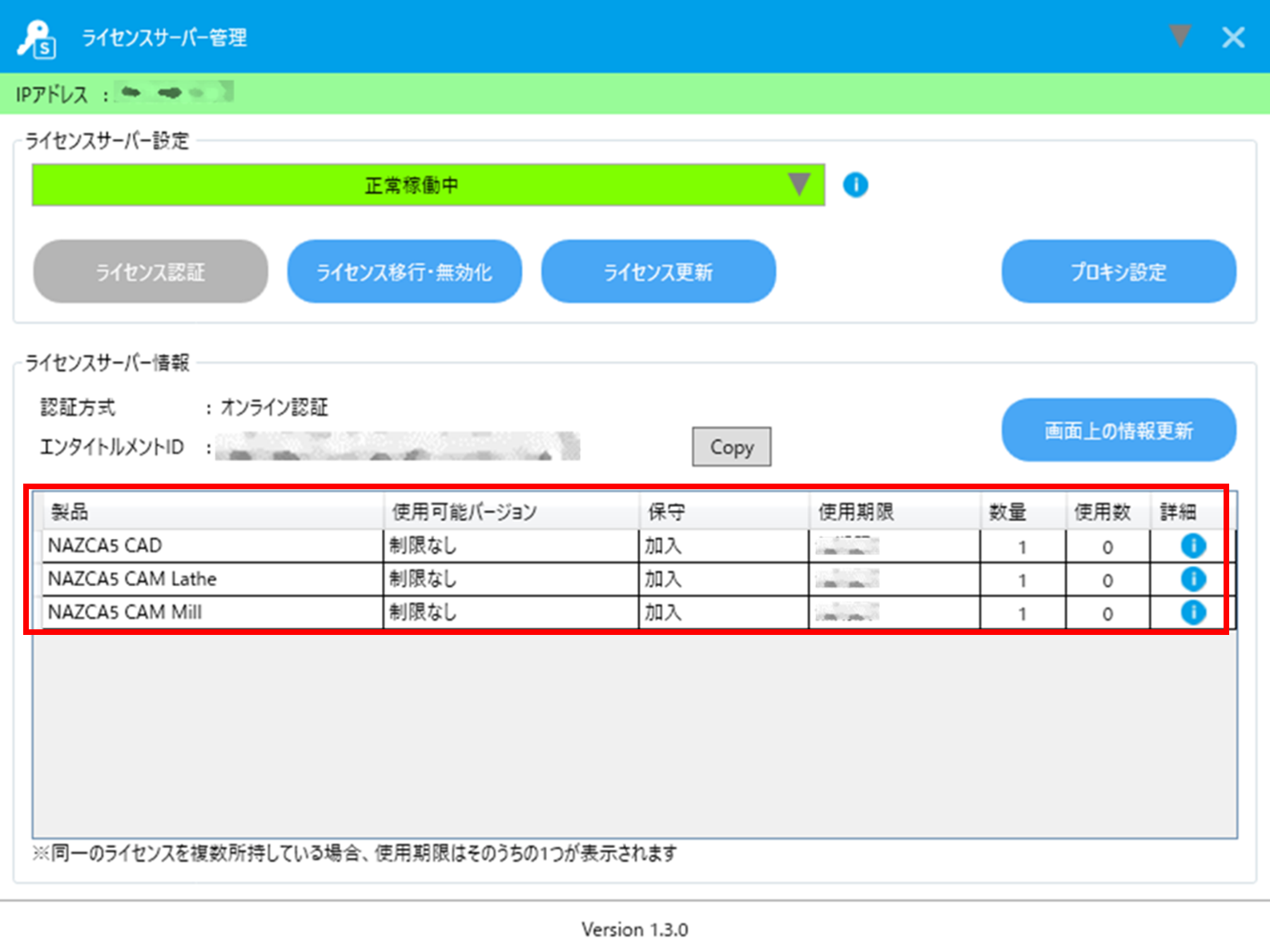Click the オンライン認証 value text
The image size is (1270, 952).
point(274,408)
